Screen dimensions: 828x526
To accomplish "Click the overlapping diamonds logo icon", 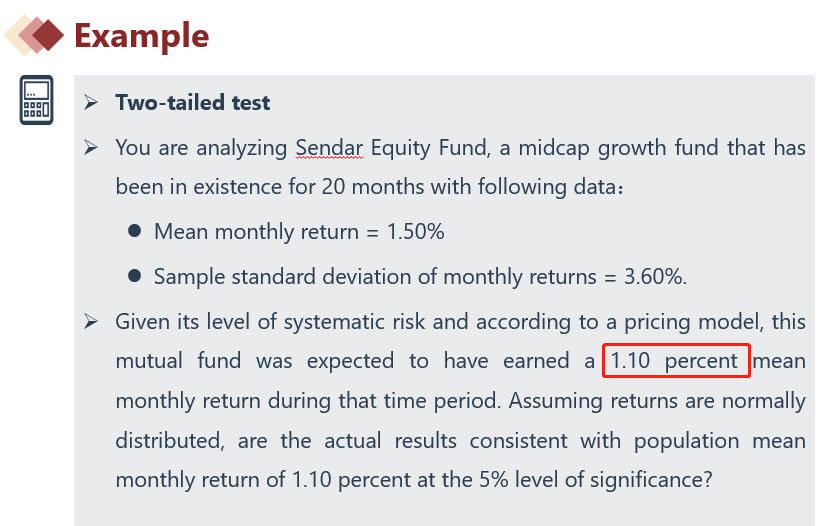I will [34, 35].
